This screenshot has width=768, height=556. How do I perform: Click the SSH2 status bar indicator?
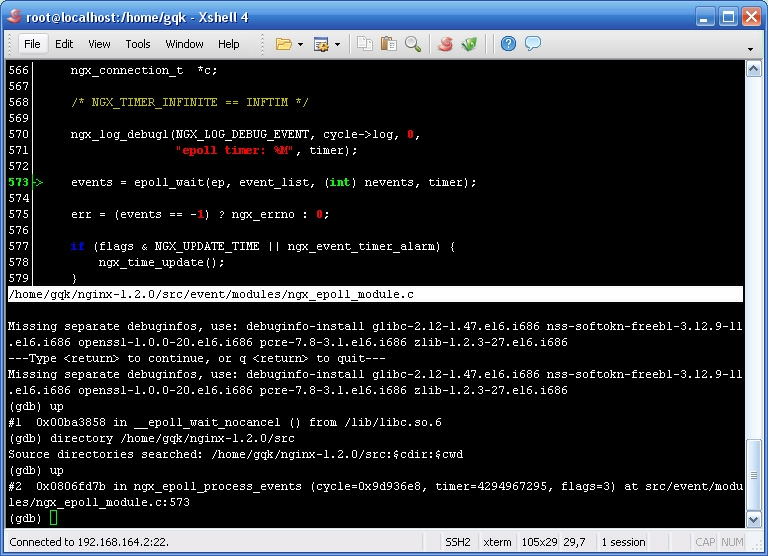pyautogui.click(x=458, y=542)
